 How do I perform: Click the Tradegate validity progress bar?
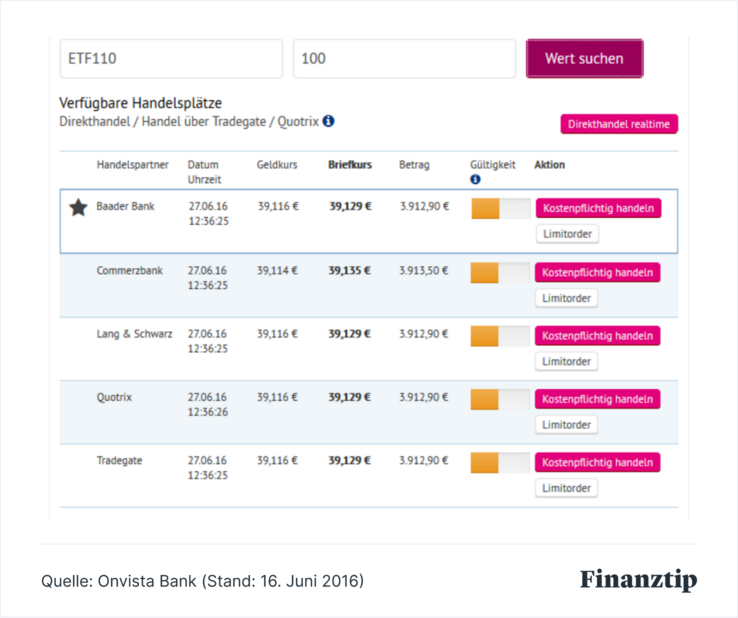point(500,463)
